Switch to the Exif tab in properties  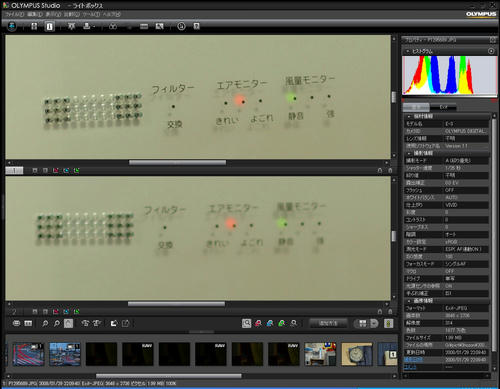[443, 107]
